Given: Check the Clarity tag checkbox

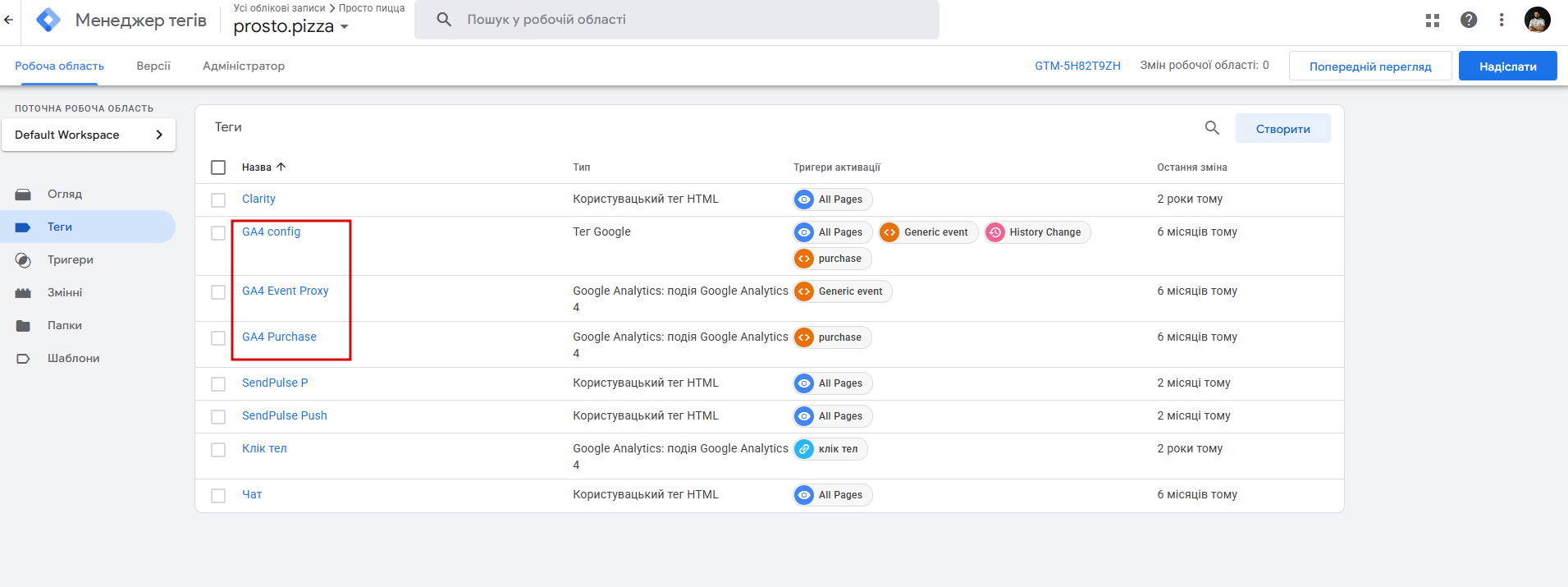Looking at the screenshot, I should pos(218,200).
